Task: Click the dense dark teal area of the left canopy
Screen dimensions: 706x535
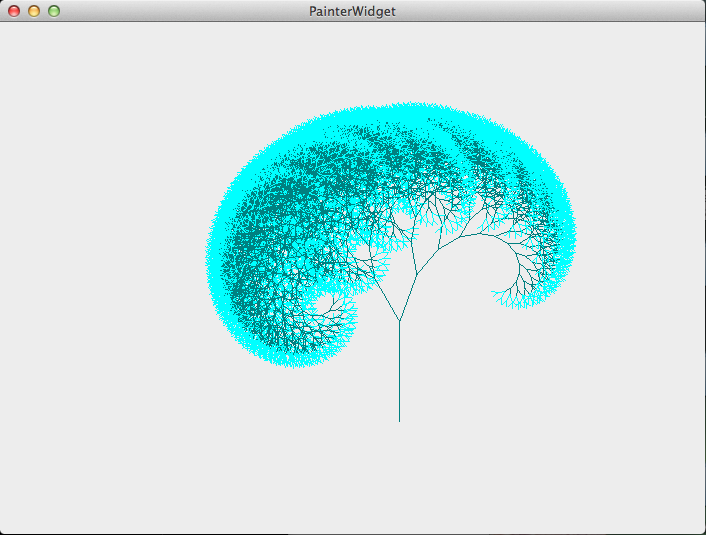Action: [x=270, y=230]
